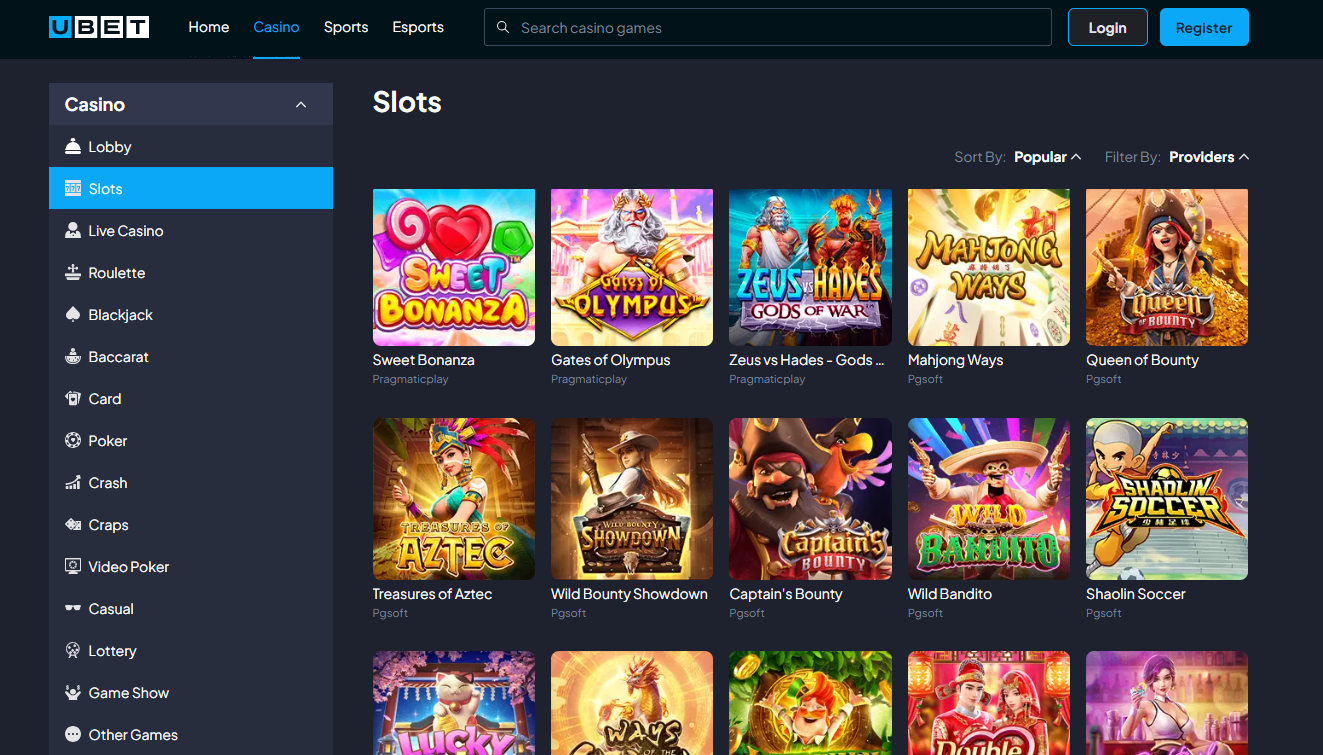Viewport: 1323px width, 755px height.
Task: Open Sweet Bonanza title link
Action: tap(424, 360)
